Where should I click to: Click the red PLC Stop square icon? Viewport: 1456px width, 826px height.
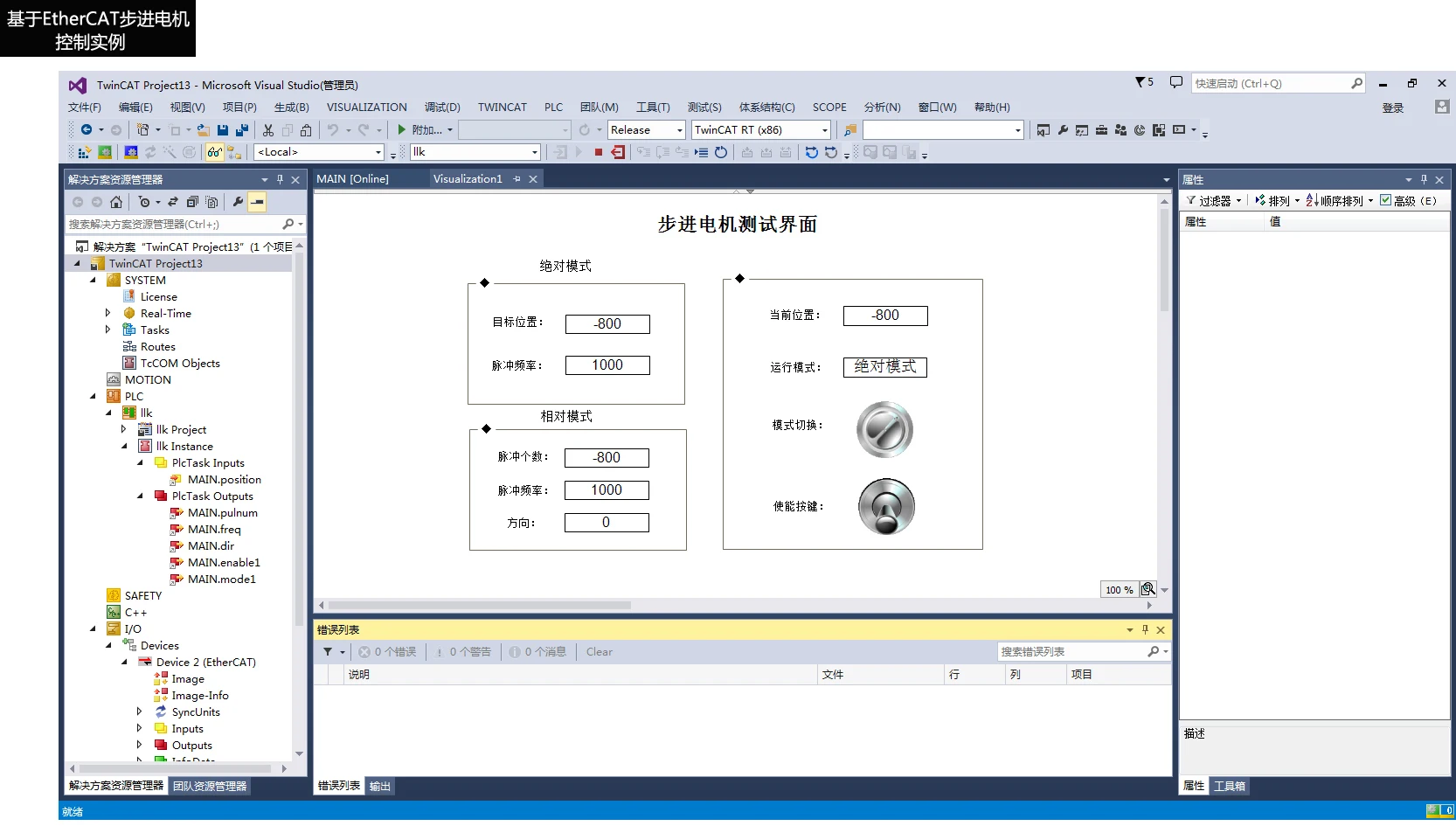(x=599, y=152)
